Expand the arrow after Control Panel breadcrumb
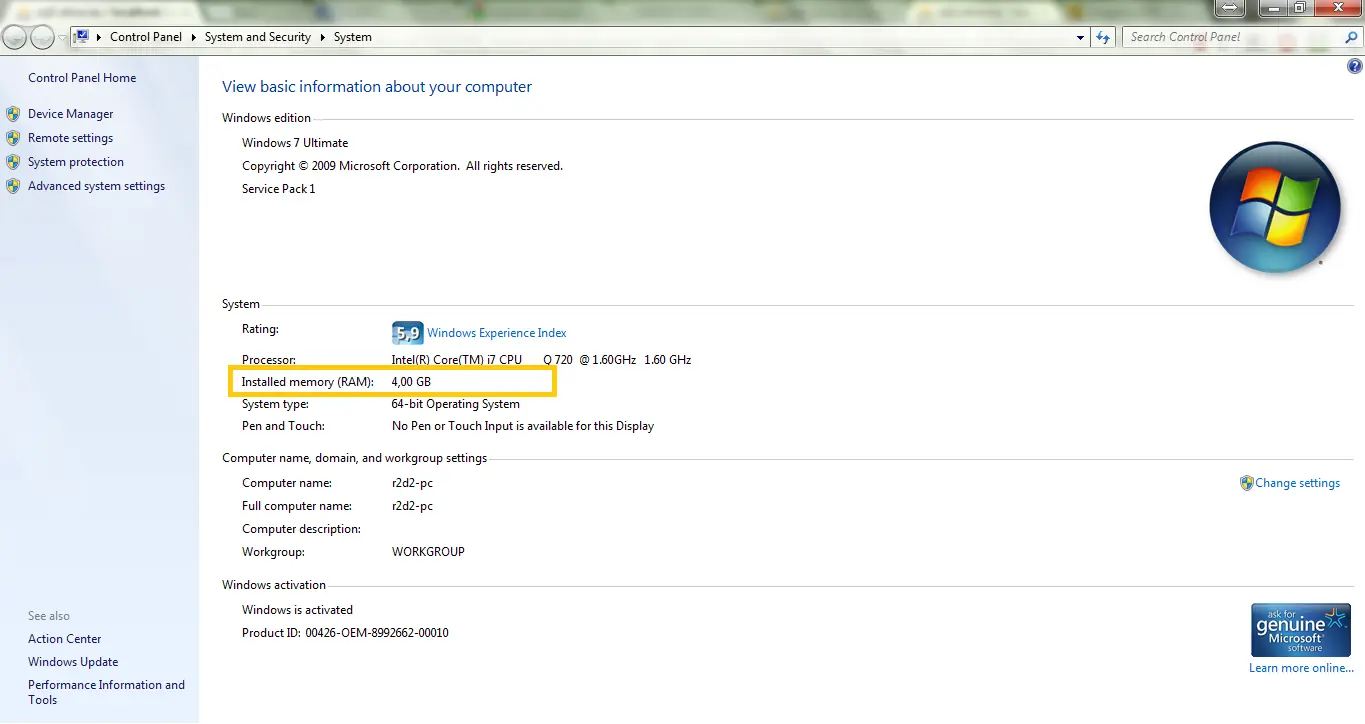 194,37
